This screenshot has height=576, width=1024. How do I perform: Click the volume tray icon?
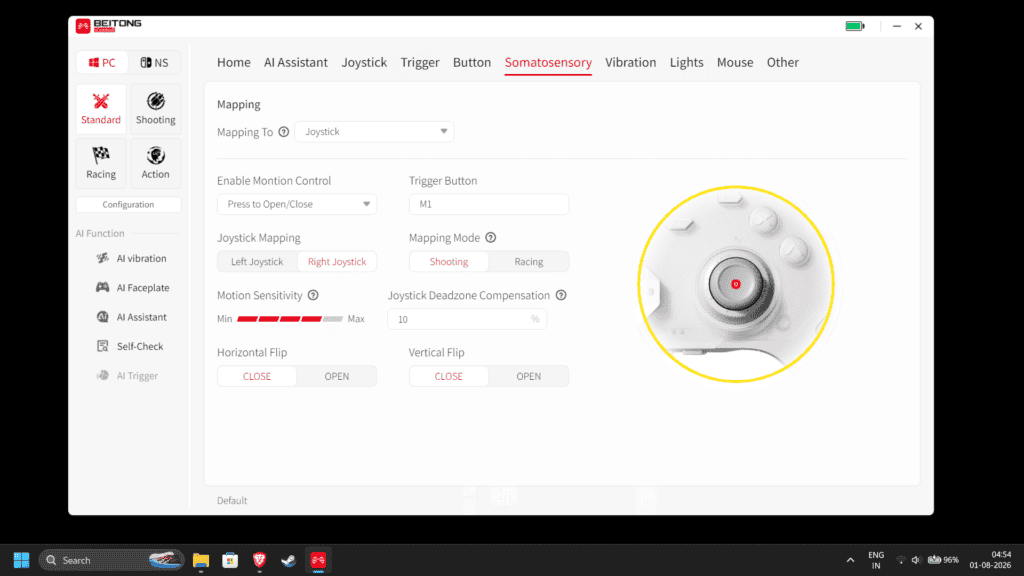click(x=916, y=560)
